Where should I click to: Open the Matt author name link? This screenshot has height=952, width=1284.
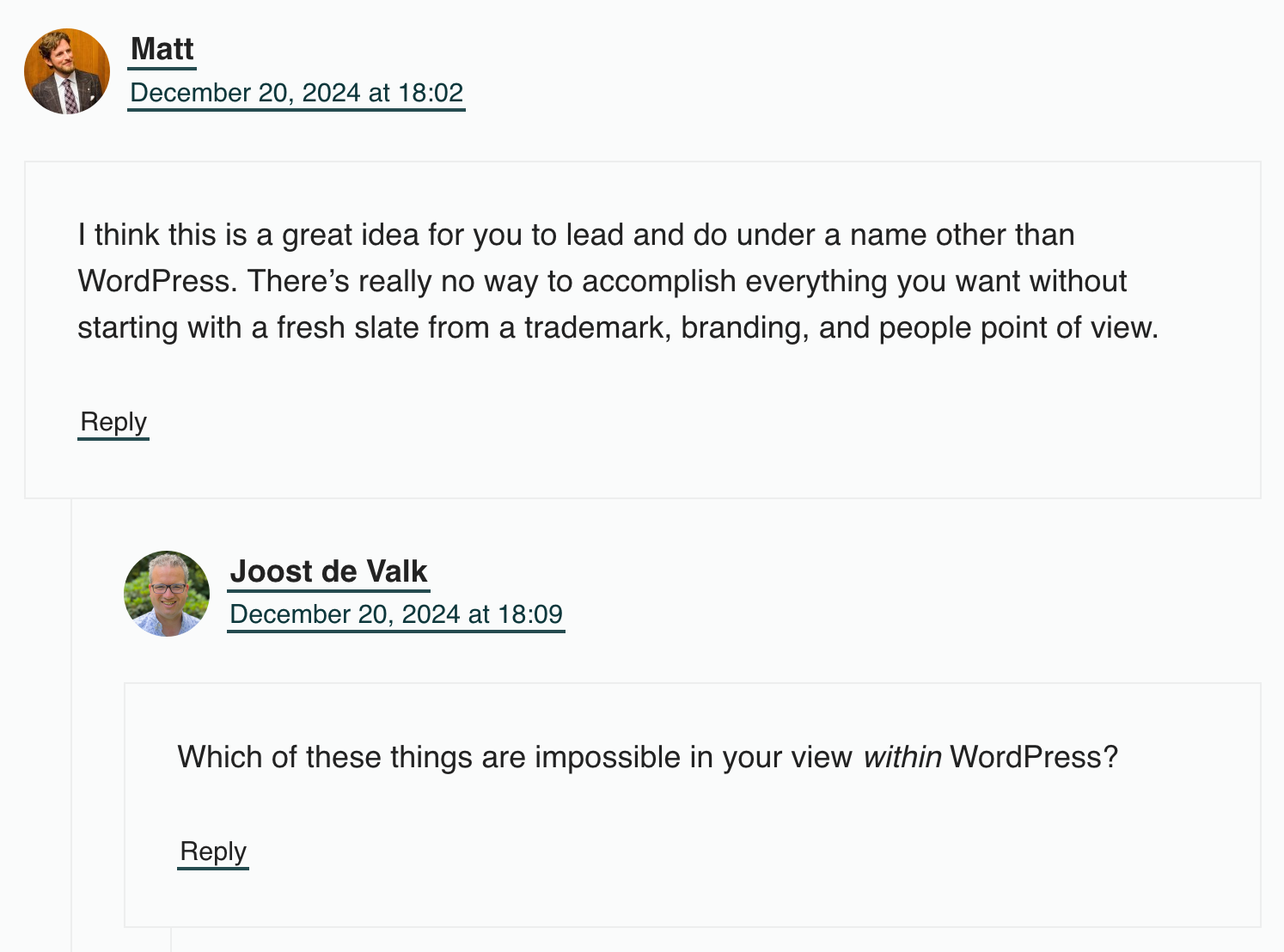pyautogui.click(x=162, y=50)
